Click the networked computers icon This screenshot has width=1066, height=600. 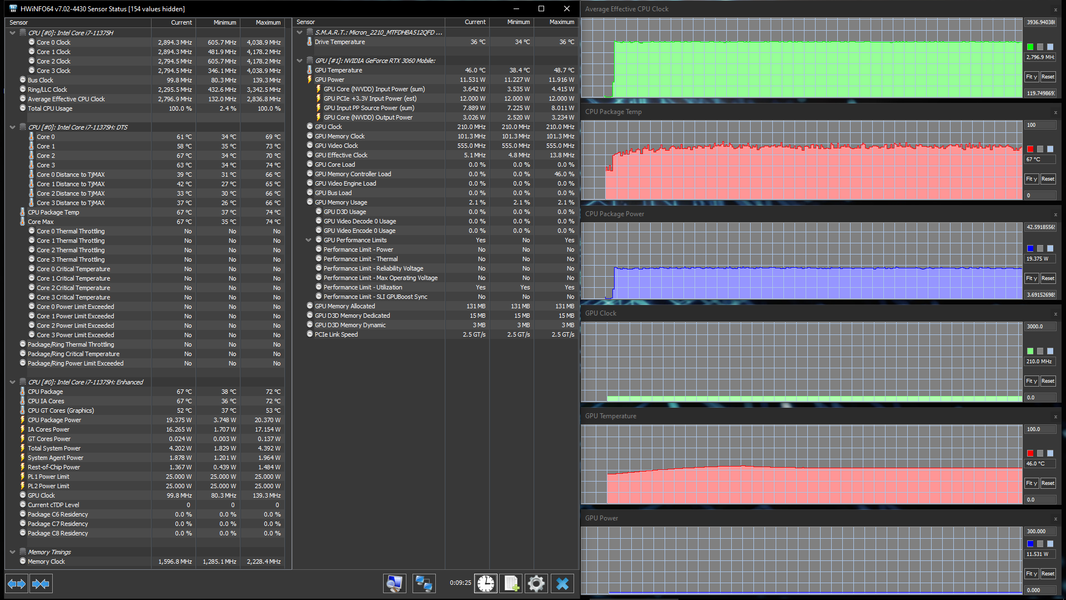[424, 583]
